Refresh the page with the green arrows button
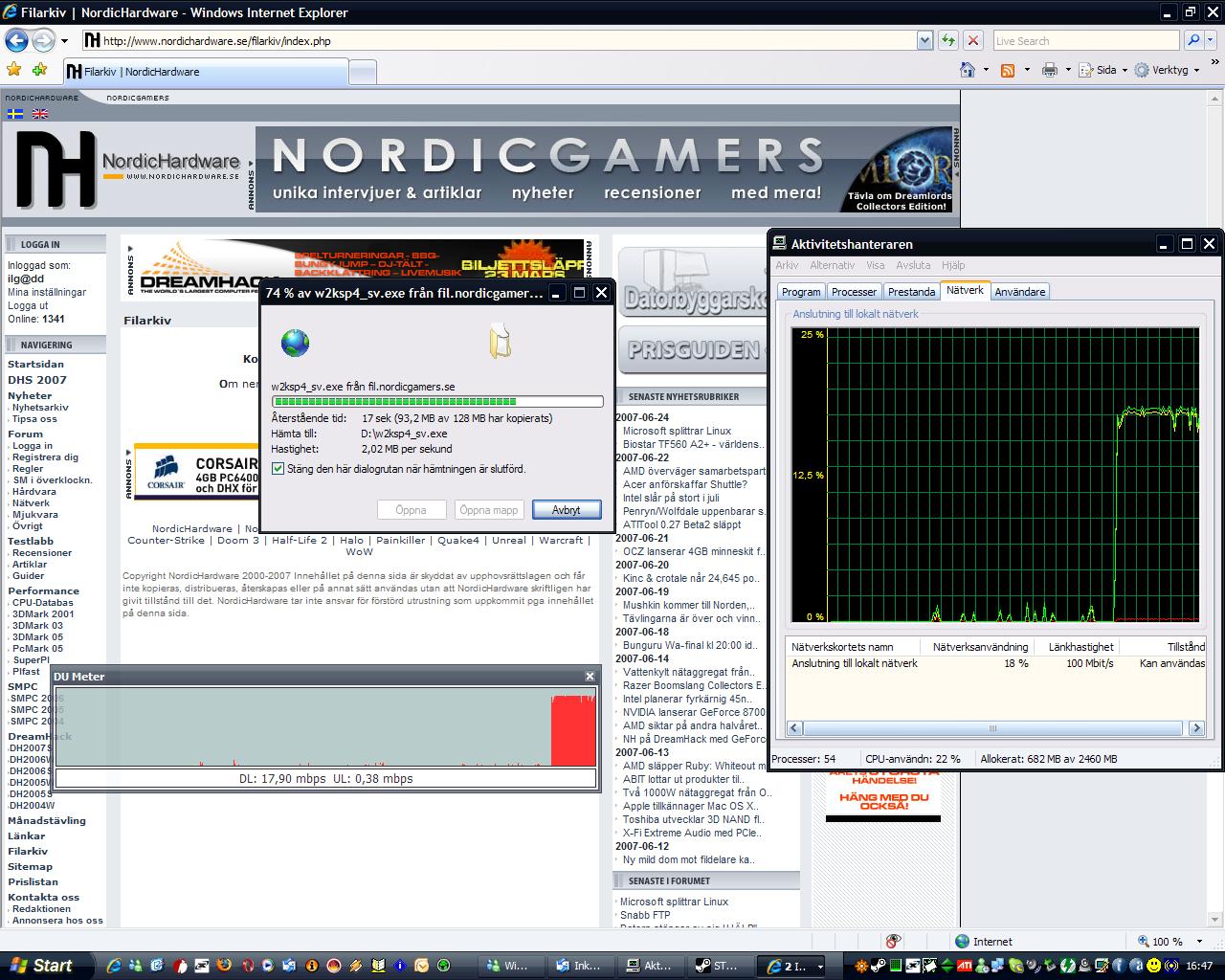 click(x=947, y=40)
